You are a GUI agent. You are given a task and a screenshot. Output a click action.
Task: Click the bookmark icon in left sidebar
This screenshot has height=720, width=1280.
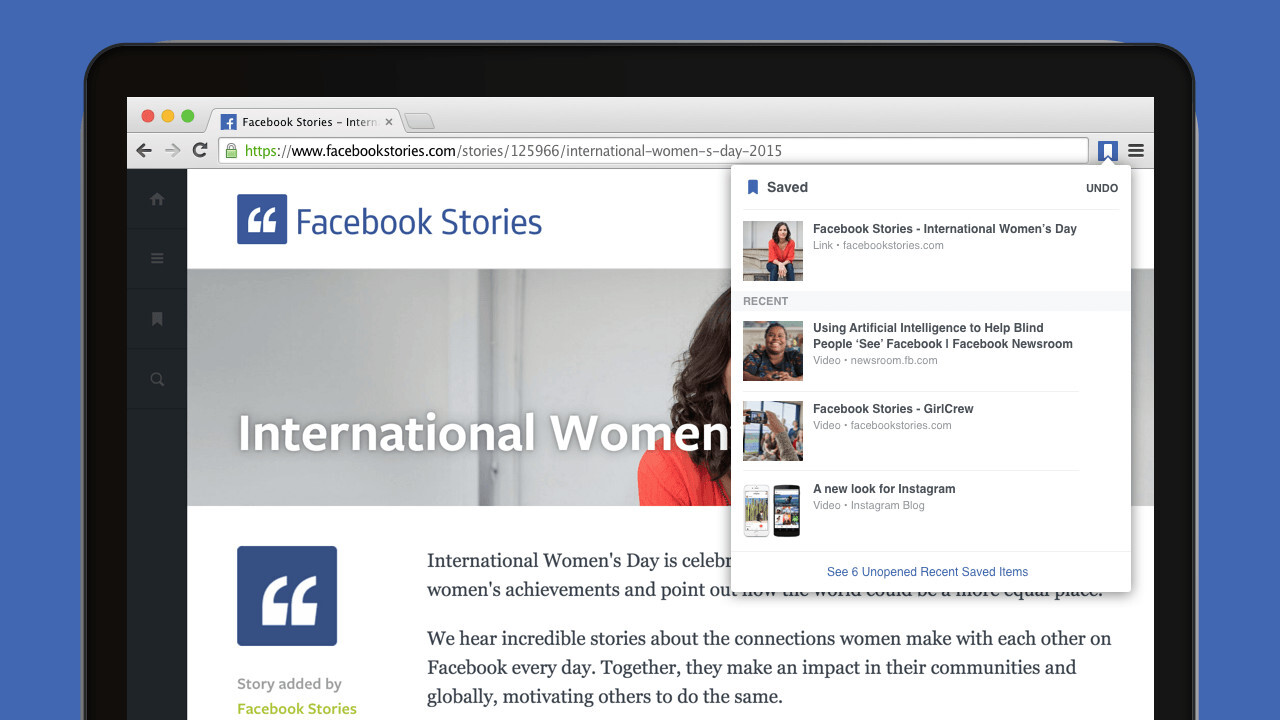[157, 319]
